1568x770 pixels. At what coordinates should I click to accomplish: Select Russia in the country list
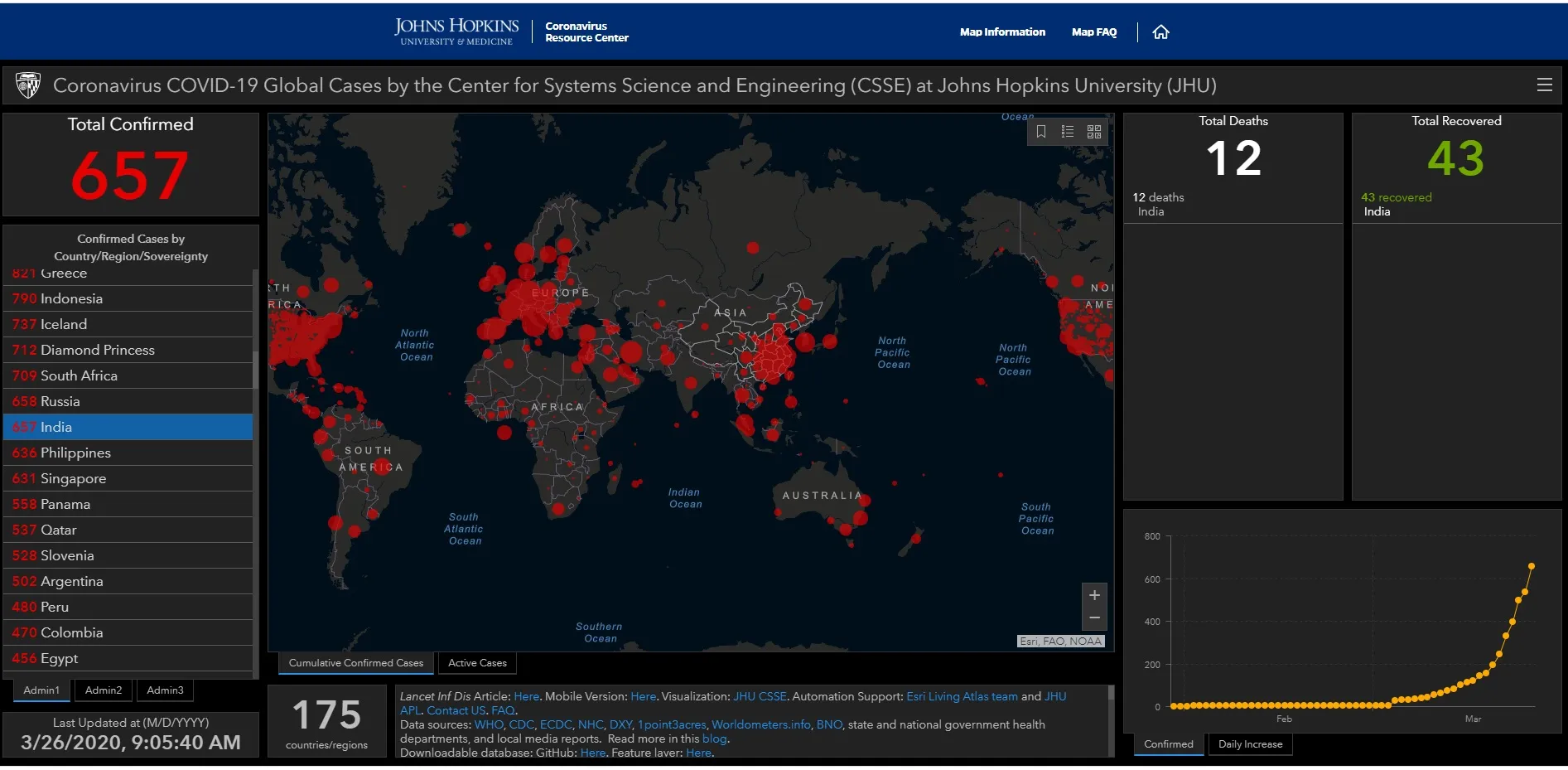coord(128,401)
